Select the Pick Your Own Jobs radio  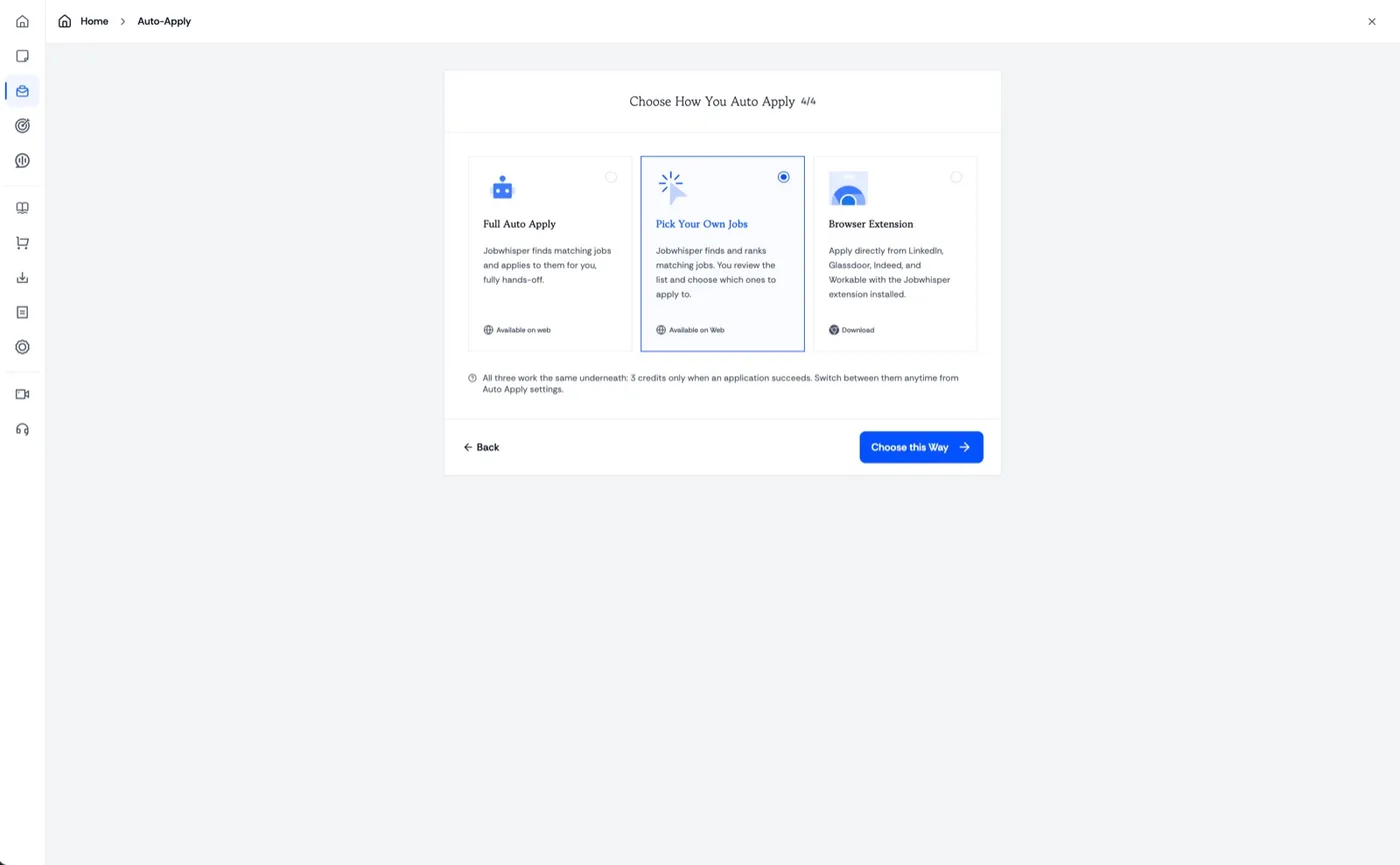click(x=783, y=177)
